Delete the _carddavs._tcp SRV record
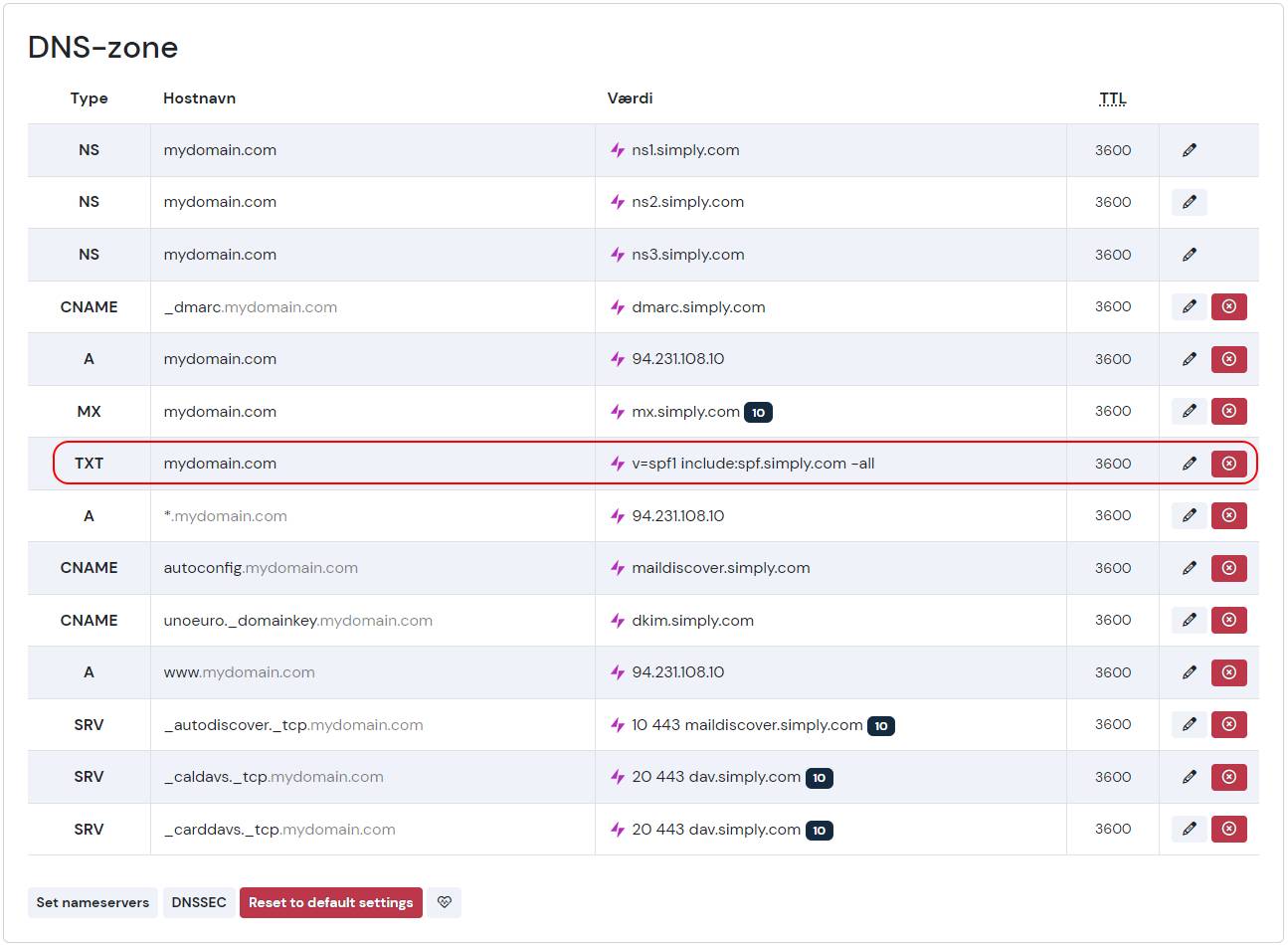This screenshot has height=945, width=1288. 1228,829
